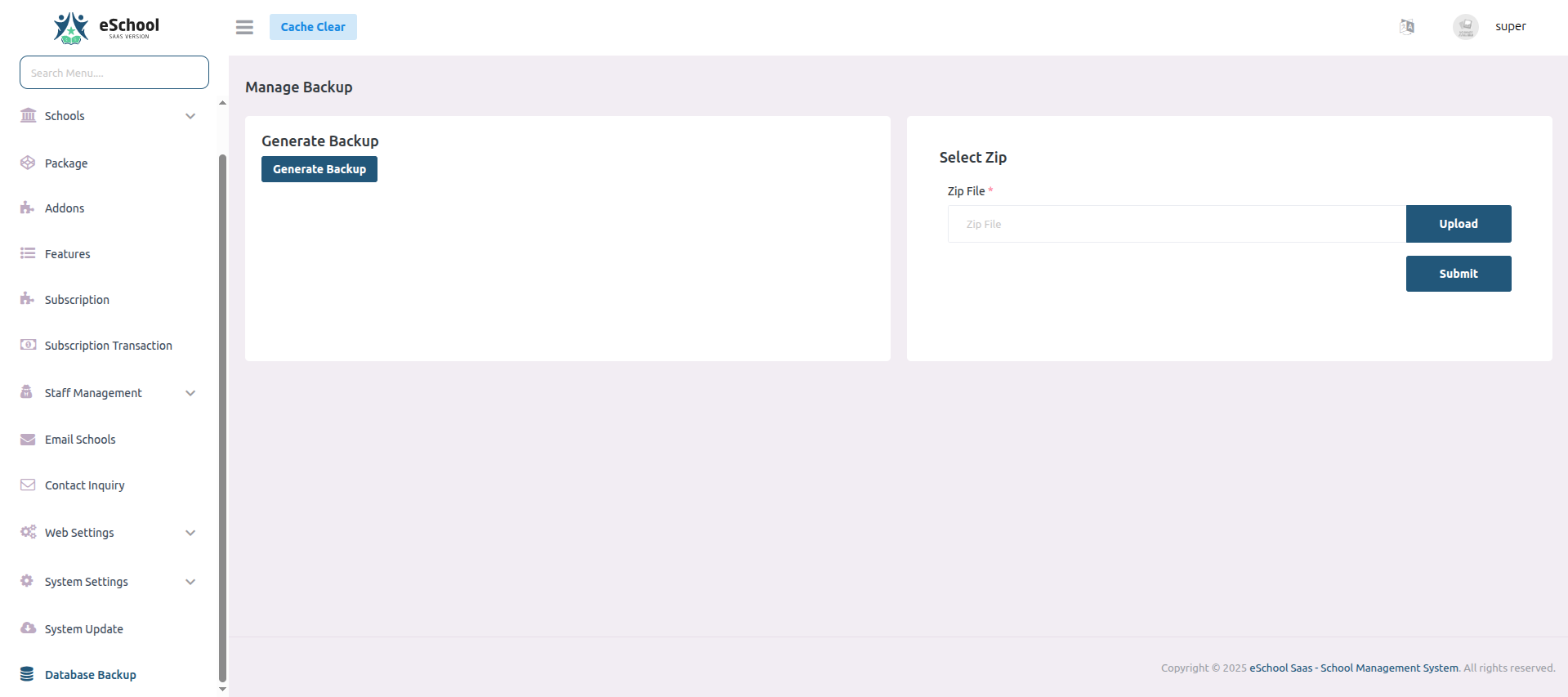This screenshot has width=1568, height=697.
Task: Click the Package box icon
Action: coord(28,163)
